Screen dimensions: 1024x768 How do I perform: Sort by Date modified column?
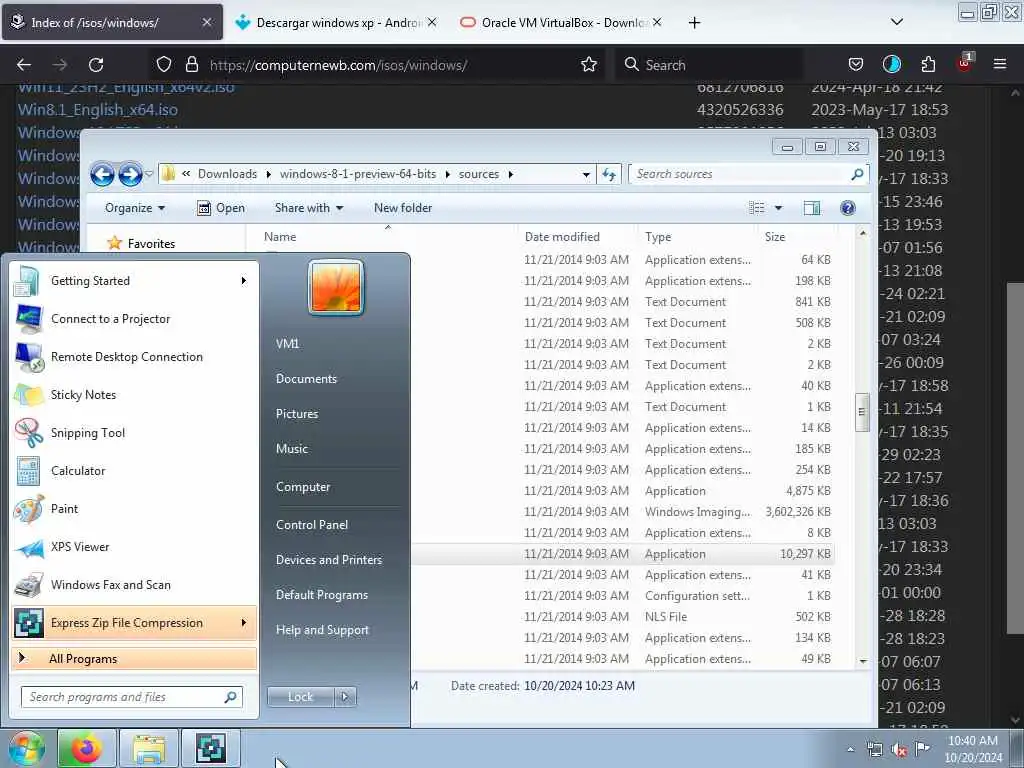(x=562, y=237)
